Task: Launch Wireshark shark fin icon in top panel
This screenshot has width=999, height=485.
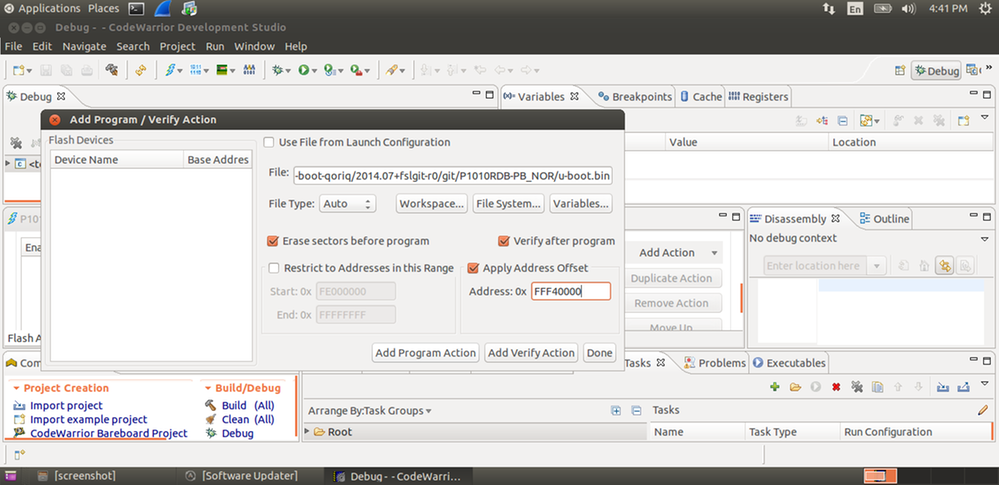Action: (162, 8)
